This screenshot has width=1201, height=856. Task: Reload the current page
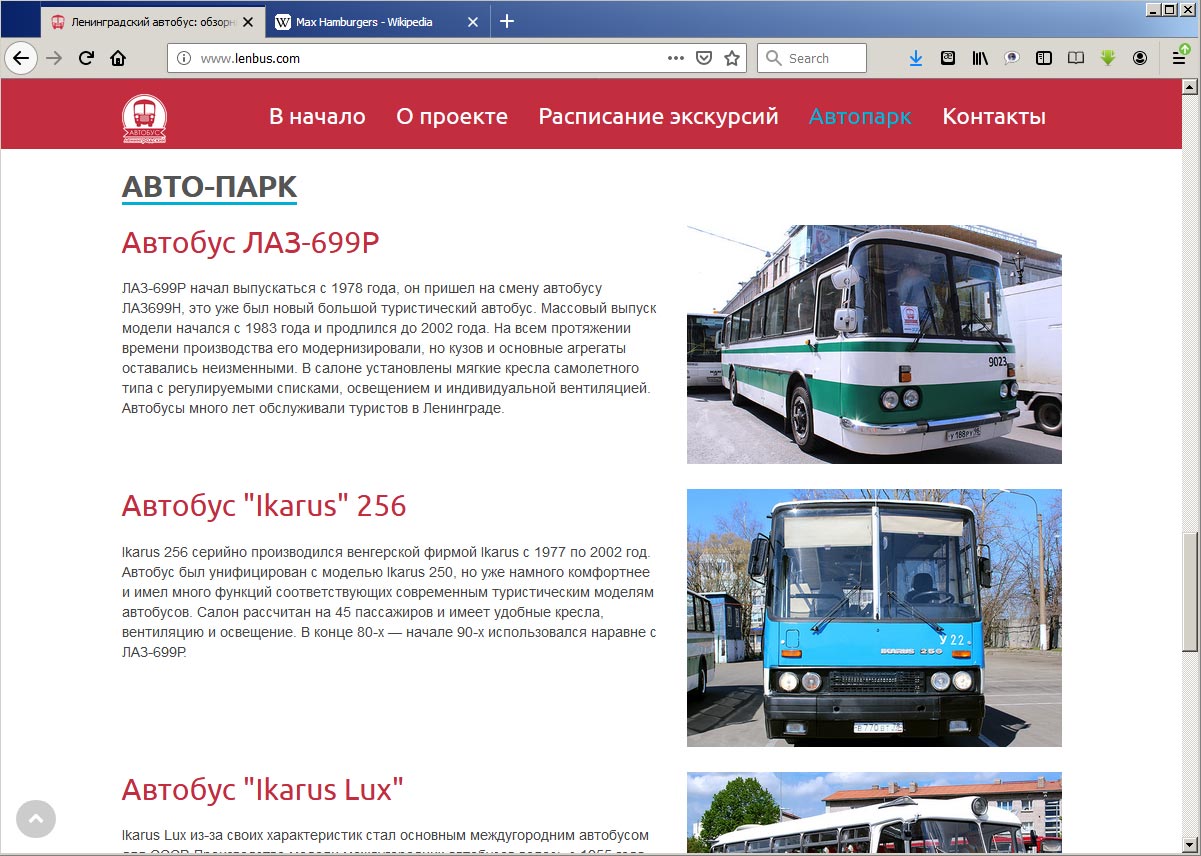point(86,58)
